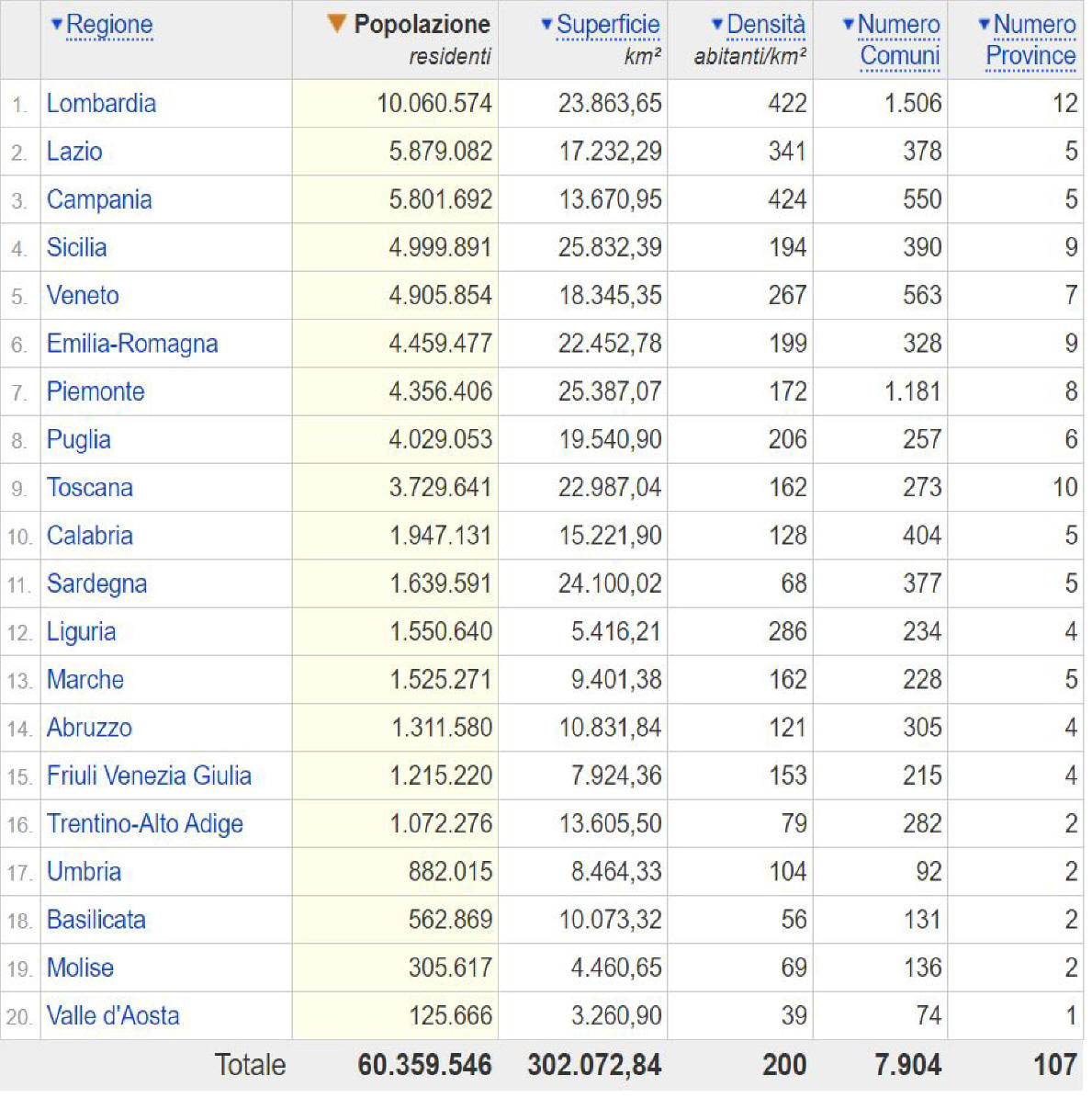Click the sort triangle beside Numero Comuni
The image size is (1092, 1098).
pyautogui.click(x=848, y=25)
